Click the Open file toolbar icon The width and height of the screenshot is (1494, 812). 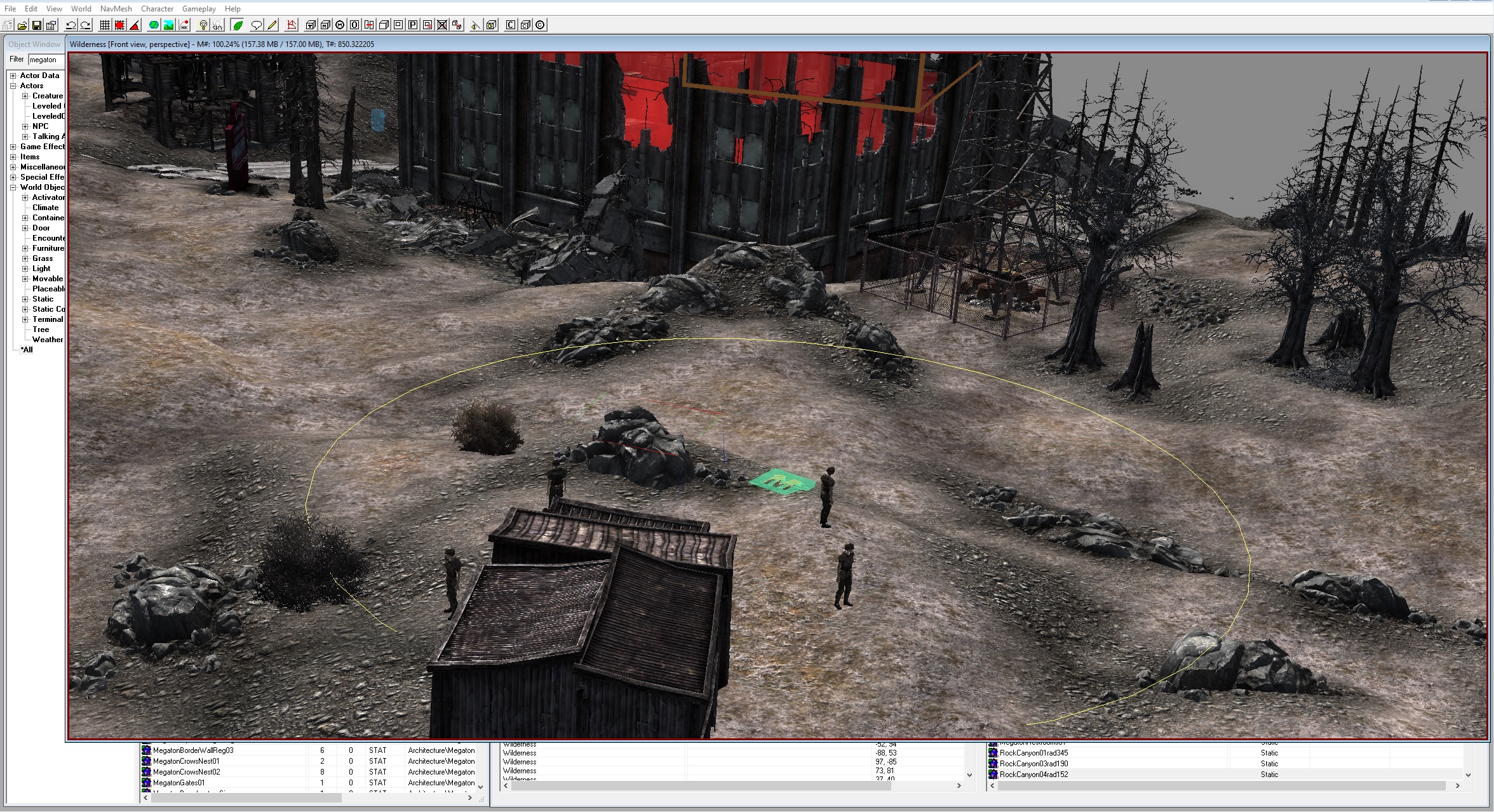[22, 25]
